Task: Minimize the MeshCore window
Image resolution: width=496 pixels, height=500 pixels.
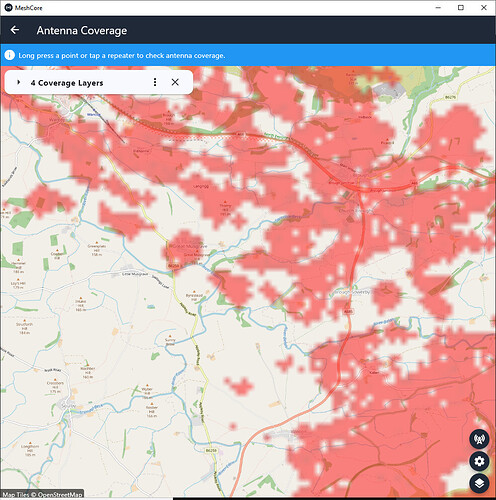Action: 438,8
